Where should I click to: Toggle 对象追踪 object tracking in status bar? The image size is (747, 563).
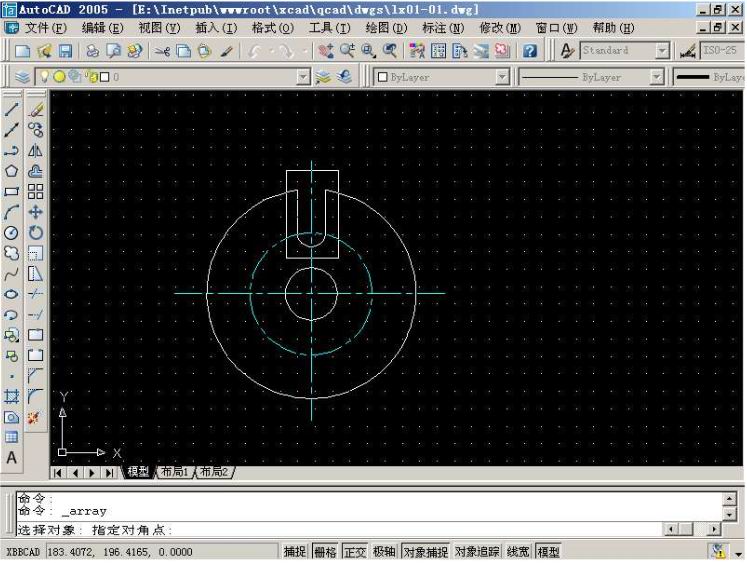click(x=477, y=552)
